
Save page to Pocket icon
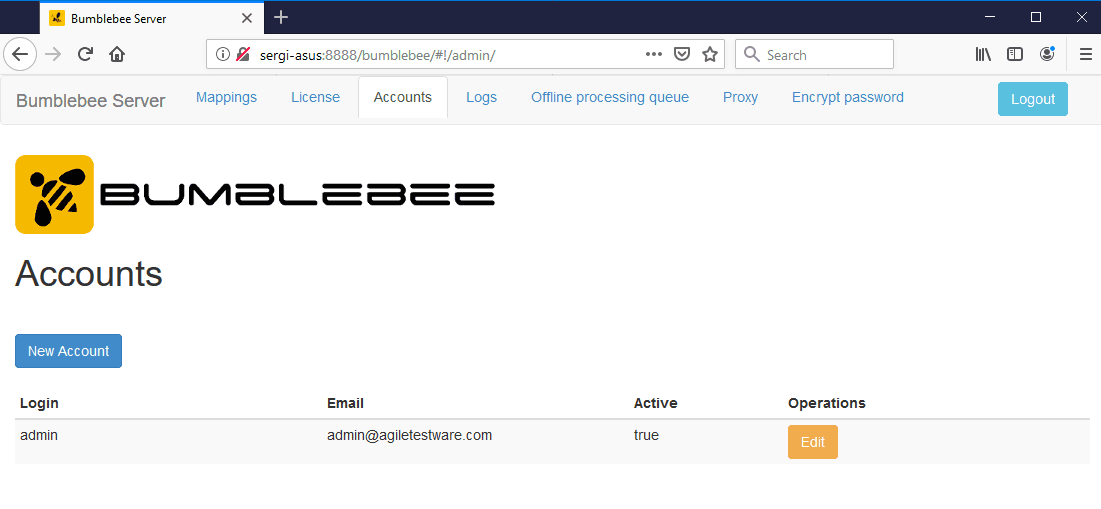coord(682,54)
